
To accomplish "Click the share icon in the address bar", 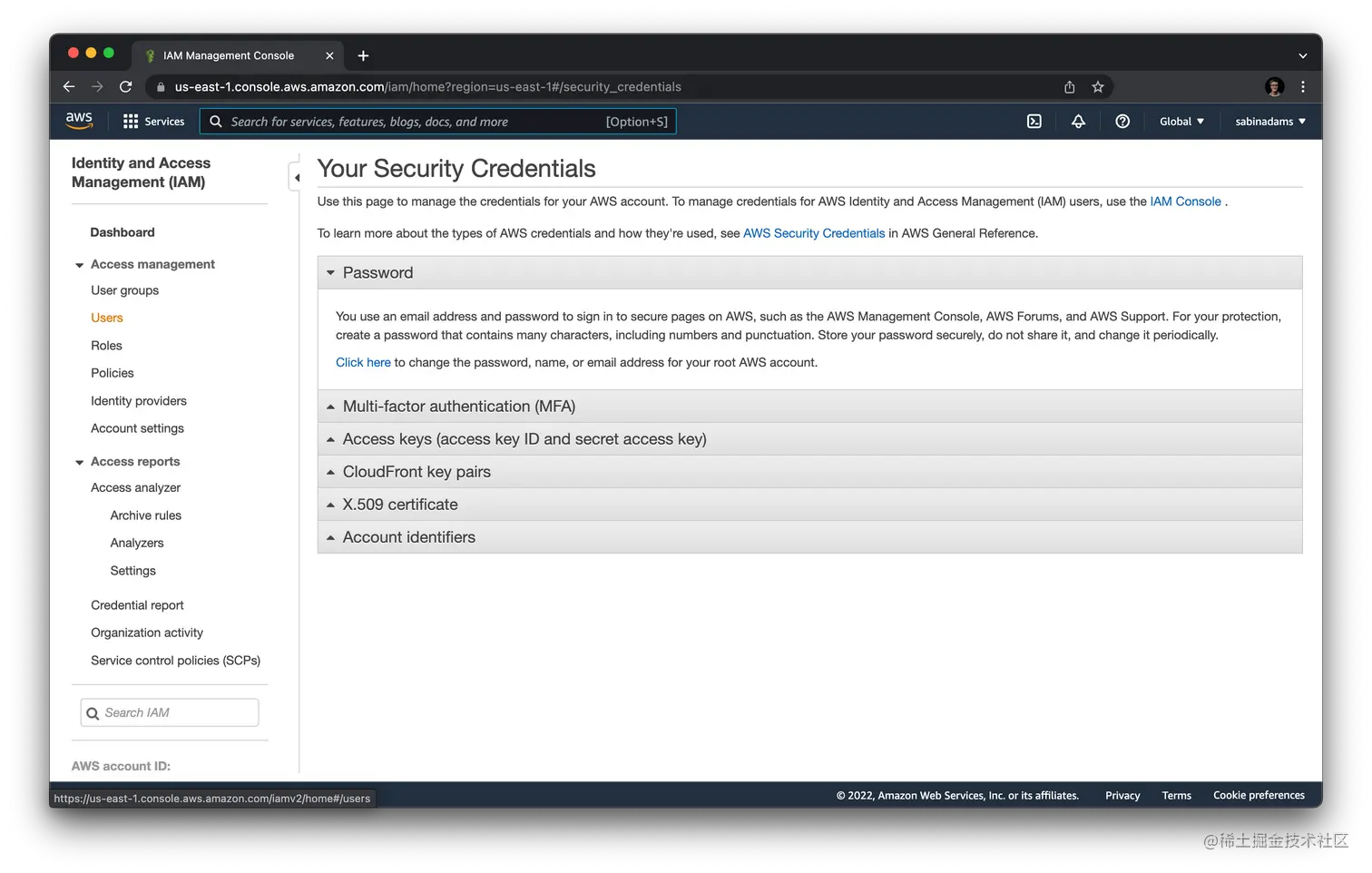I will click(1069, 86).
